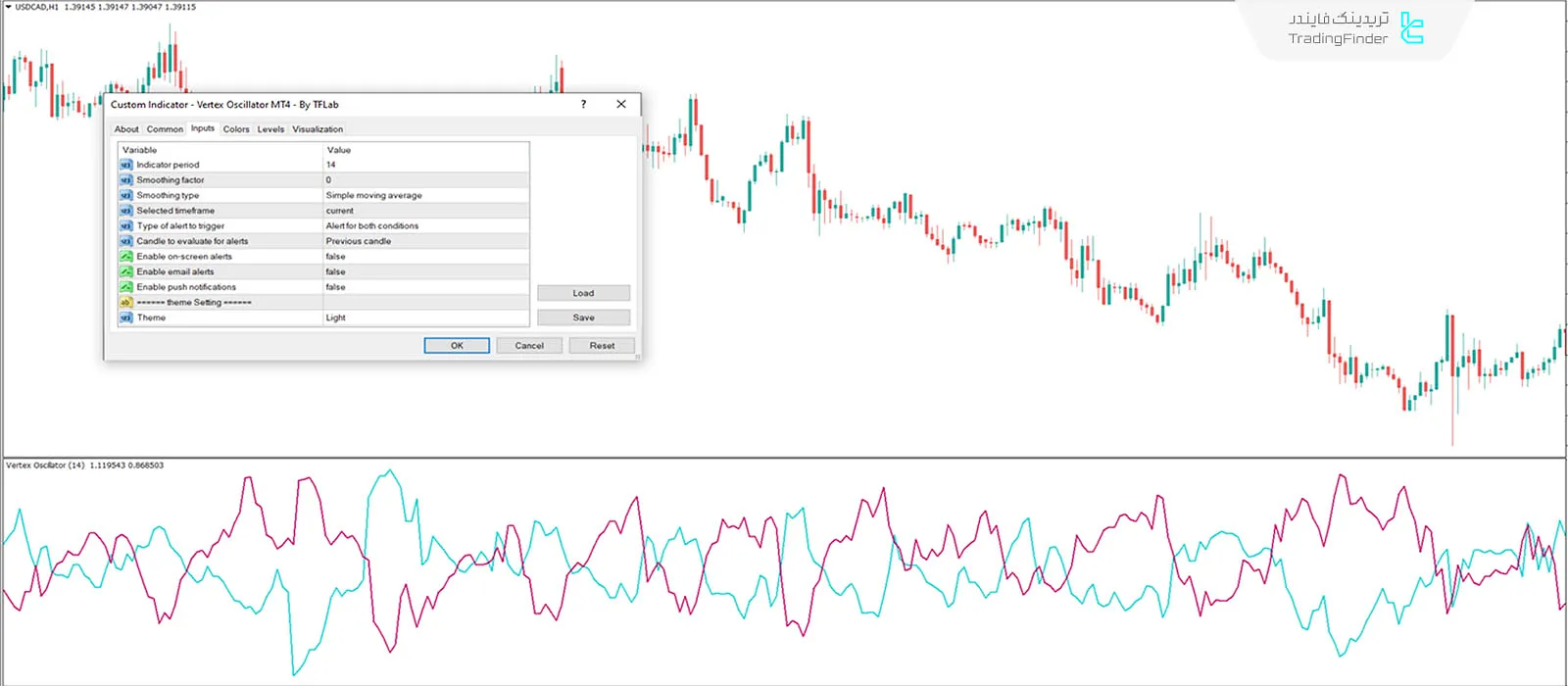Viewport: 1568px width, 686px height.
Task: Click the yellow theme Setting string icon
Action: [x=125, y=303]
